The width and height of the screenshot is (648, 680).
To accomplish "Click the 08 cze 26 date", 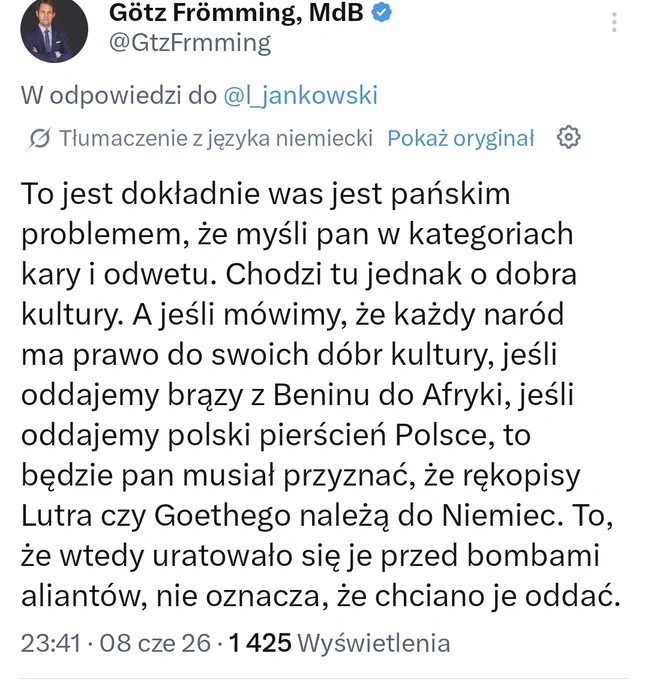I will click(155, 643).
